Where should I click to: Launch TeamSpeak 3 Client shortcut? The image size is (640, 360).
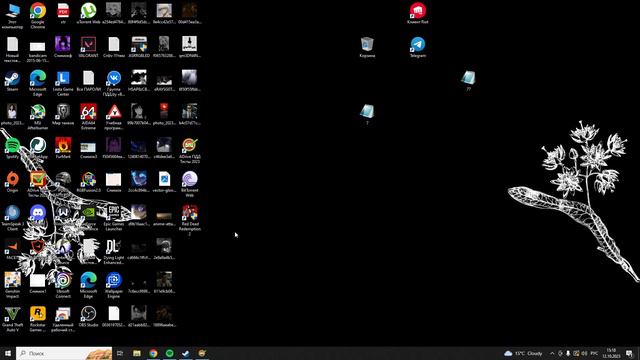(x=12, y=217)
